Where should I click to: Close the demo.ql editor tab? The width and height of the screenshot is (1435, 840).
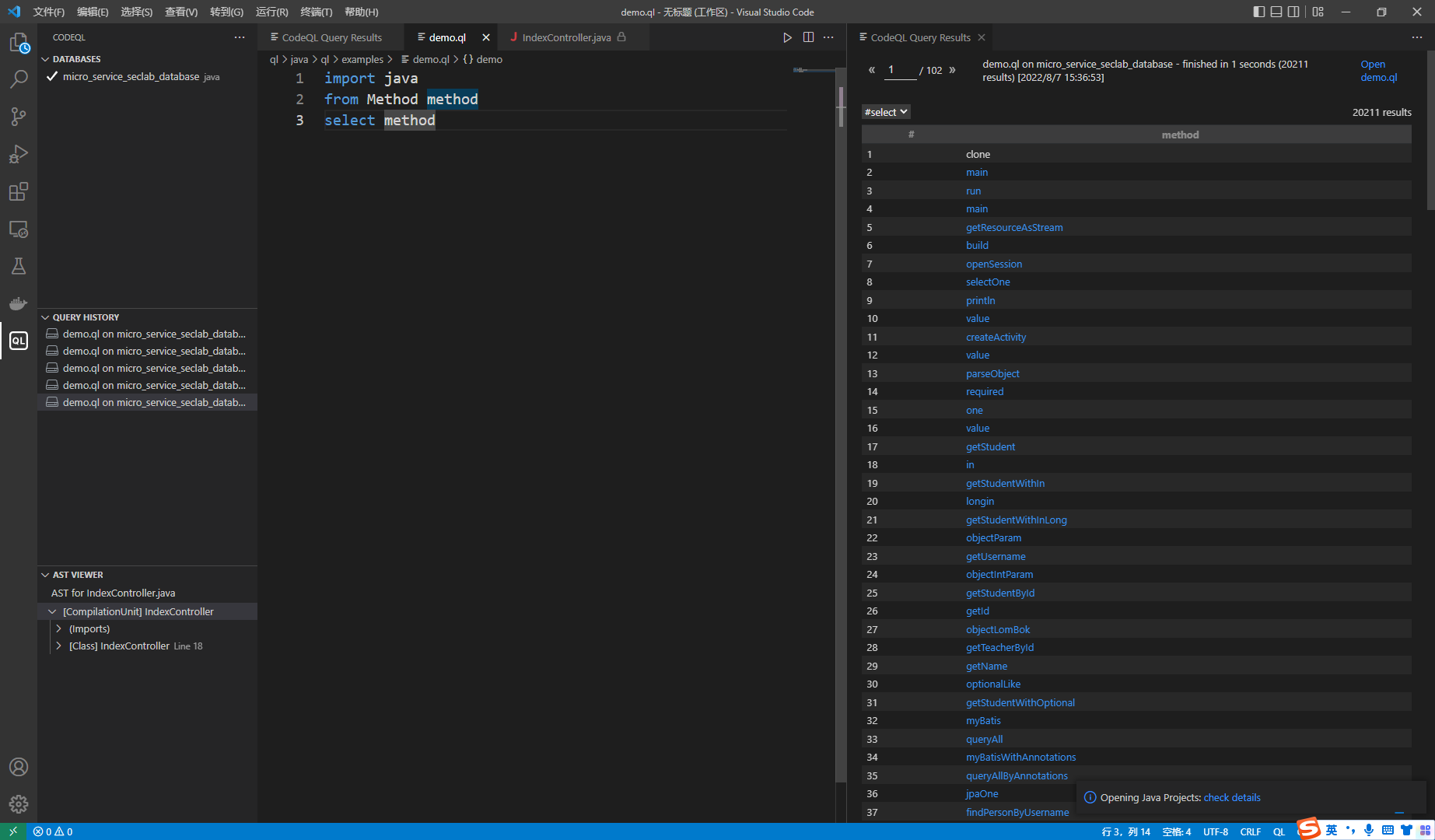coord(486,37)
